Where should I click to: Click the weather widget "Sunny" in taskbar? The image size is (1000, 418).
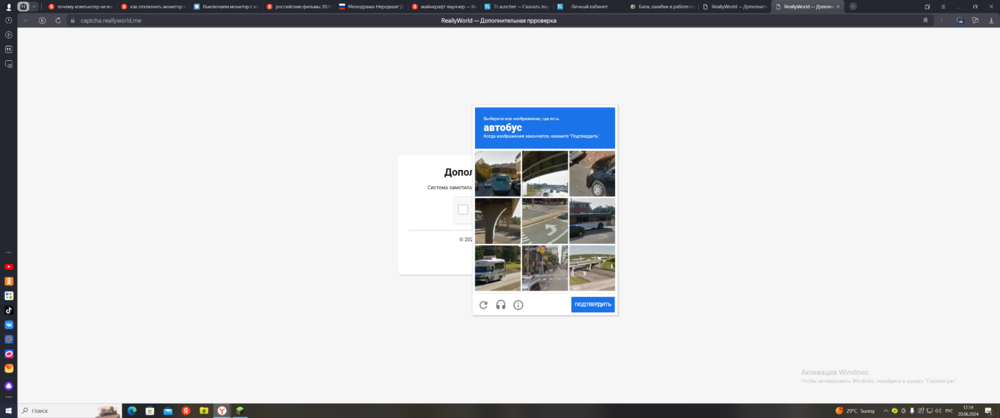click(855, 411)
